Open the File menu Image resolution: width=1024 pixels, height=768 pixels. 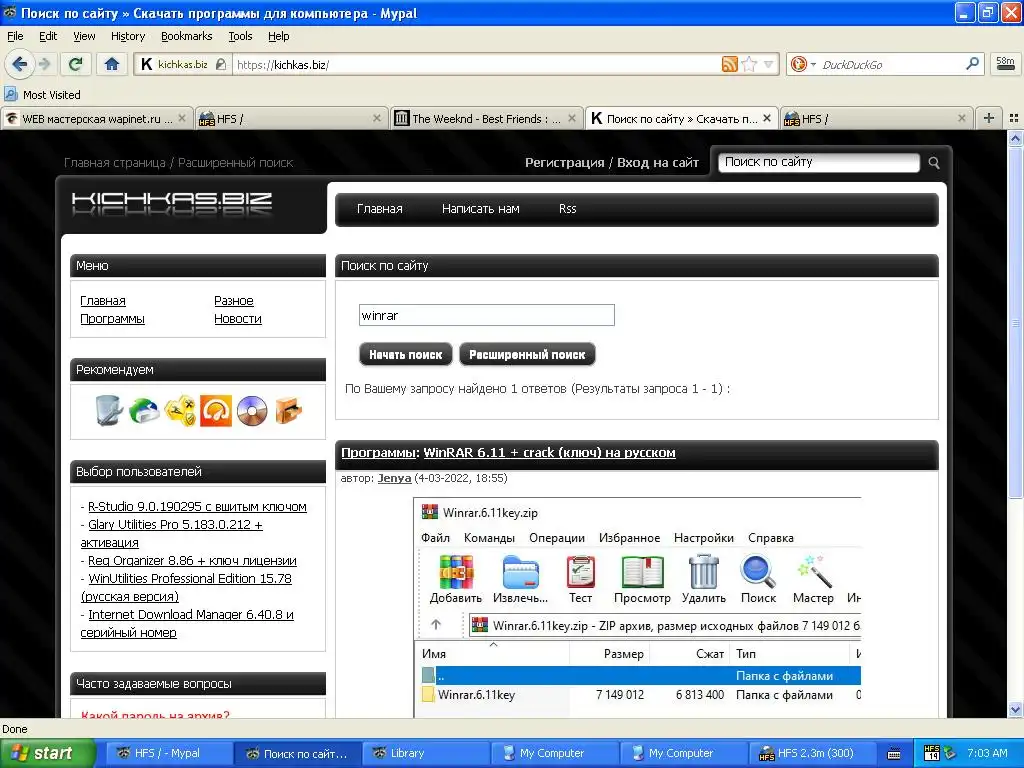(x=15, y=36)
